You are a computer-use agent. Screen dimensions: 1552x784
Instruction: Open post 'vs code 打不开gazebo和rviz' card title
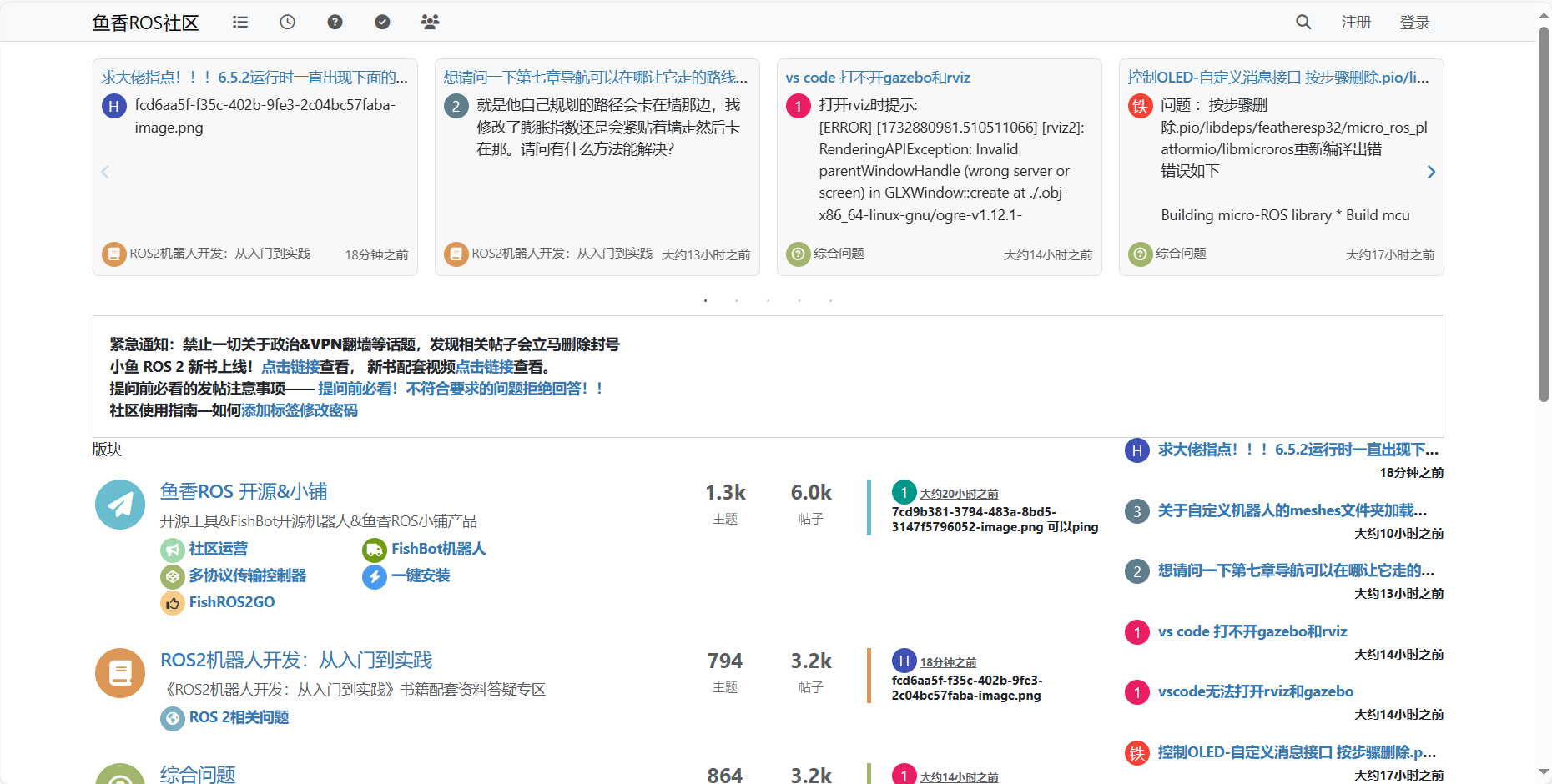pyautogui.click(x=878, y=78)
